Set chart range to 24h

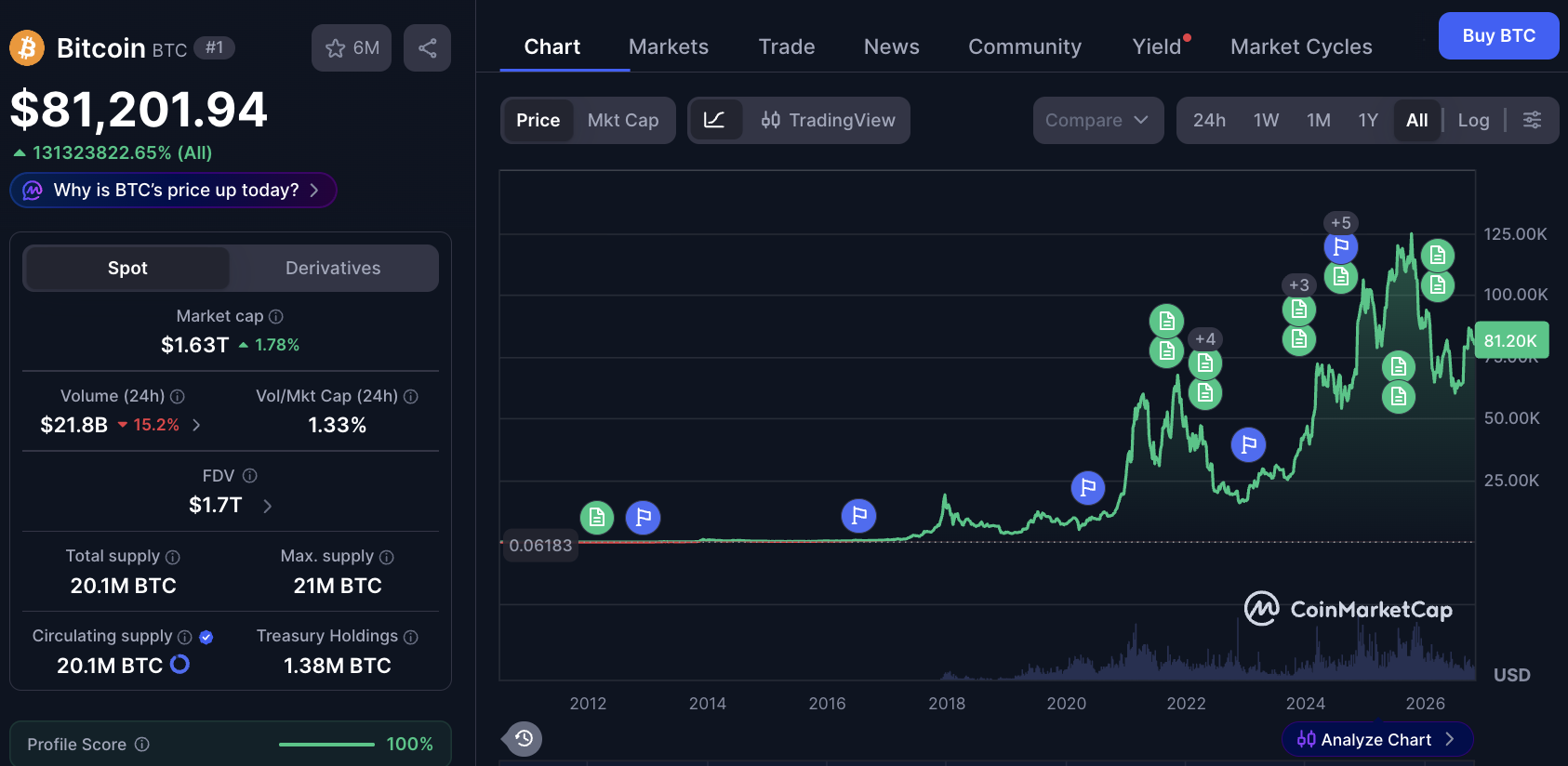(x=1209, y=120)
